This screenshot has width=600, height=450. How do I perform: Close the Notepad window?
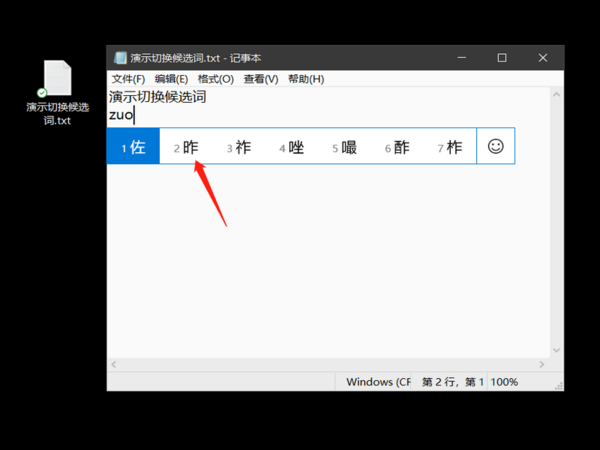click(x=543, y=58)
